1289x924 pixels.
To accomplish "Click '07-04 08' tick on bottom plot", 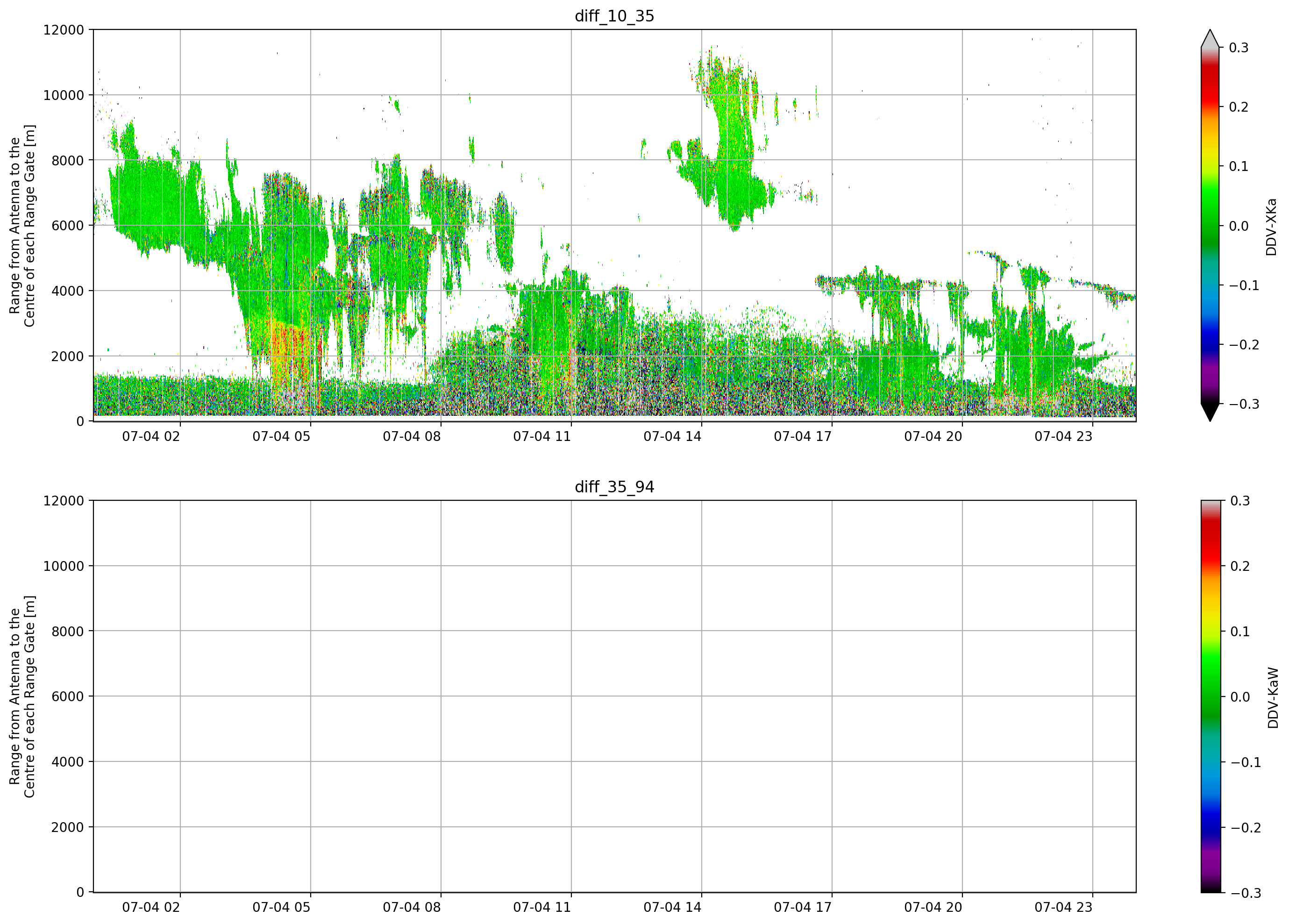I will [412, 908].
